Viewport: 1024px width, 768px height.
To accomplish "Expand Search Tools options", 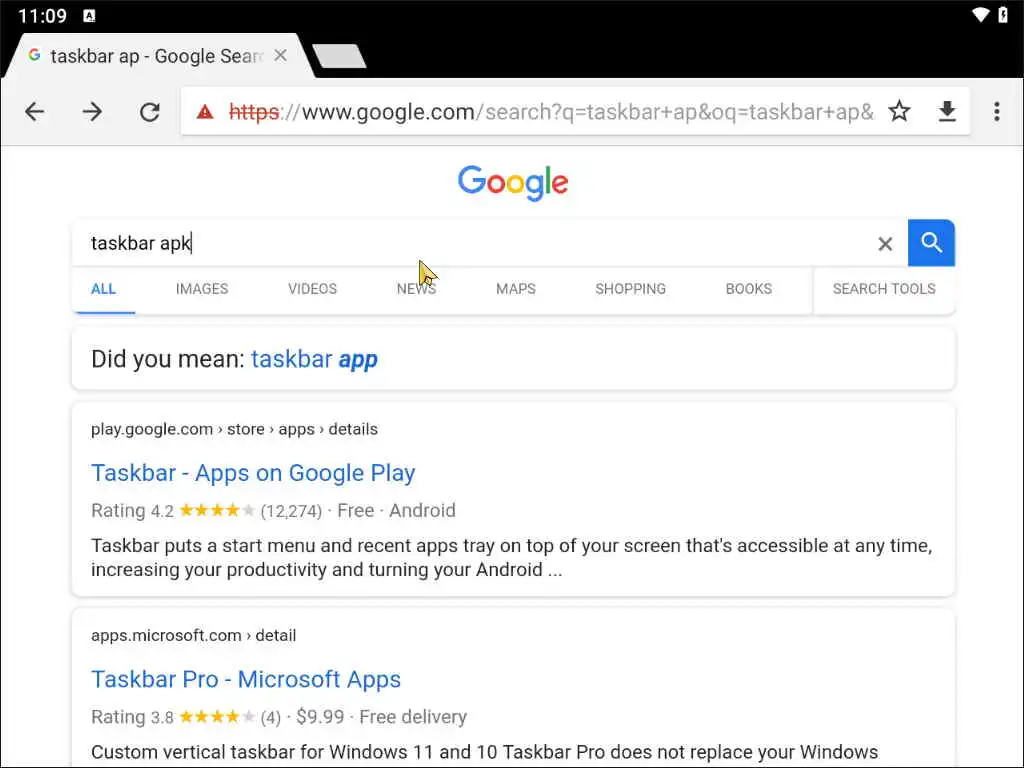I will 884,289.
